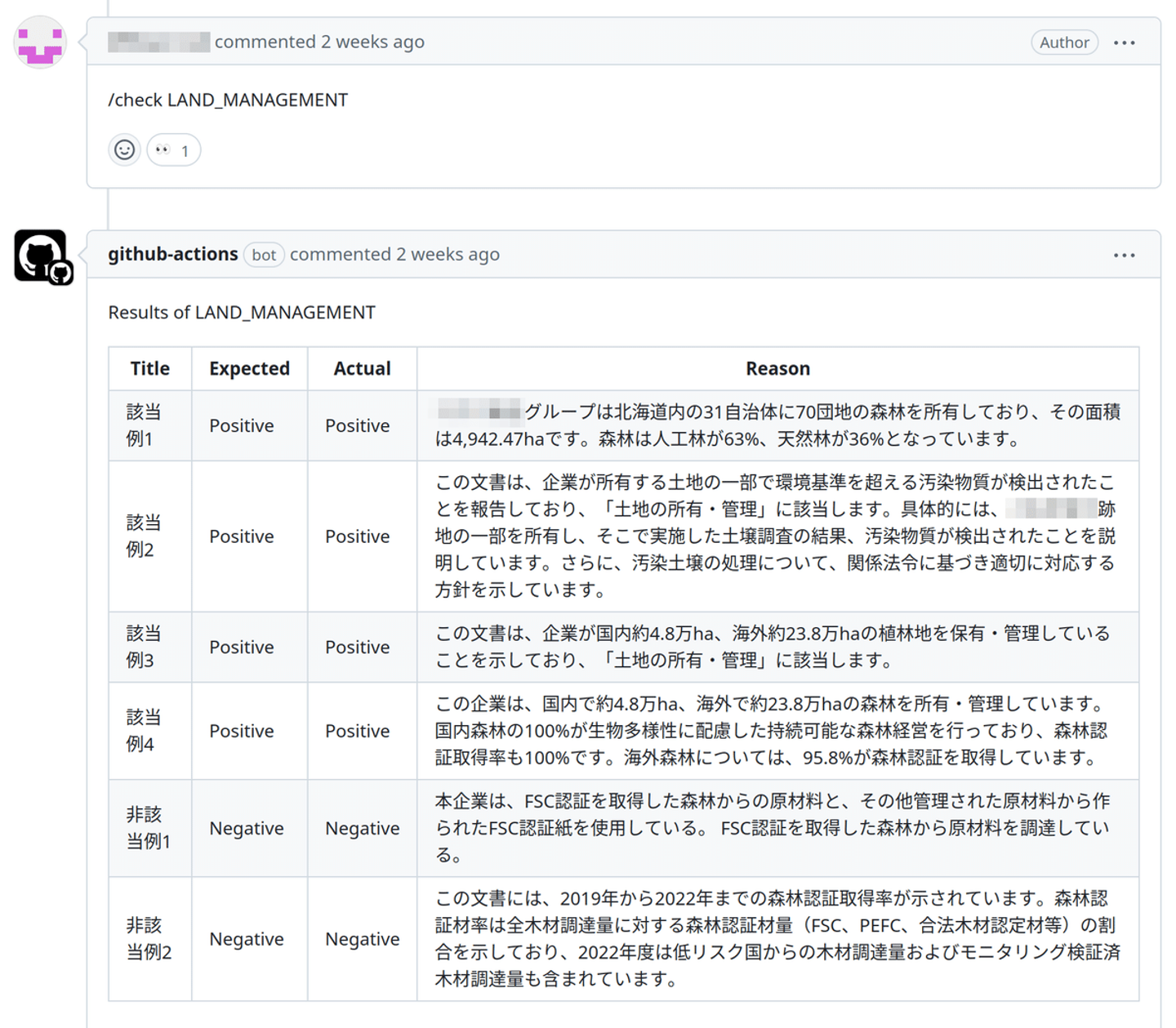Open the options menu beside the Author badge
The width and height of the screenshot is (1176, 1028).
coord(1124,42)
